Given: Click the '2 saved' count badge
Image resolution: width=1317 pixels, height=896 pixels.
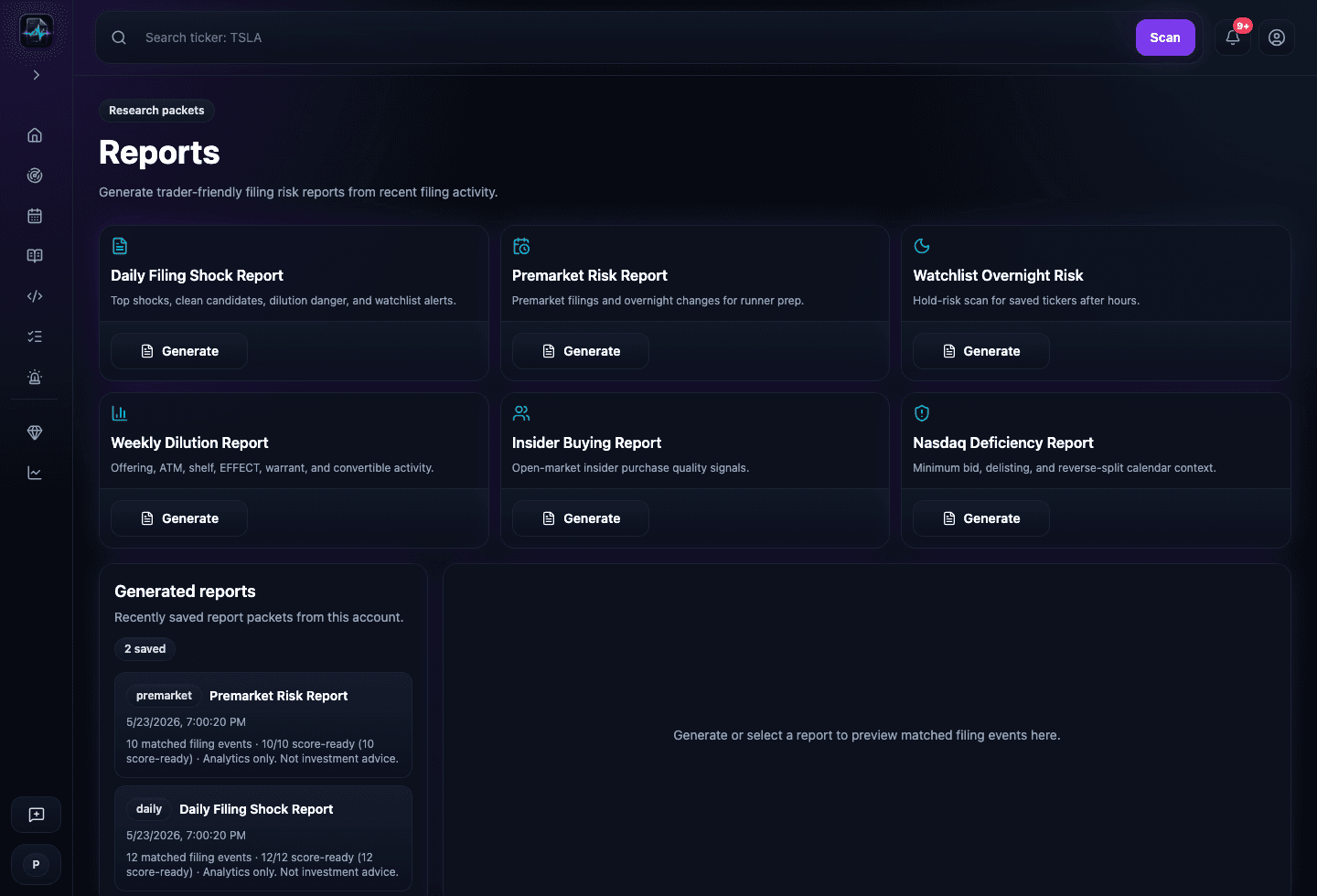Looking at the screenshot, I should [145, 649].
